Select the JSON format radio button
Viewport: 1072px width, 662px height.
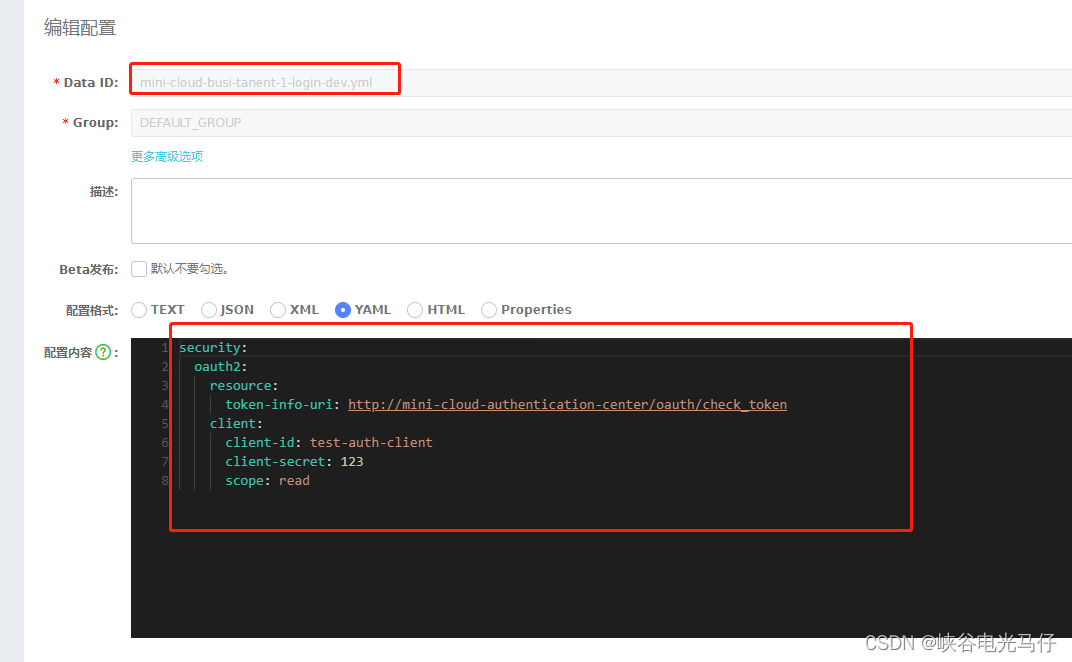tap(209, 310)
